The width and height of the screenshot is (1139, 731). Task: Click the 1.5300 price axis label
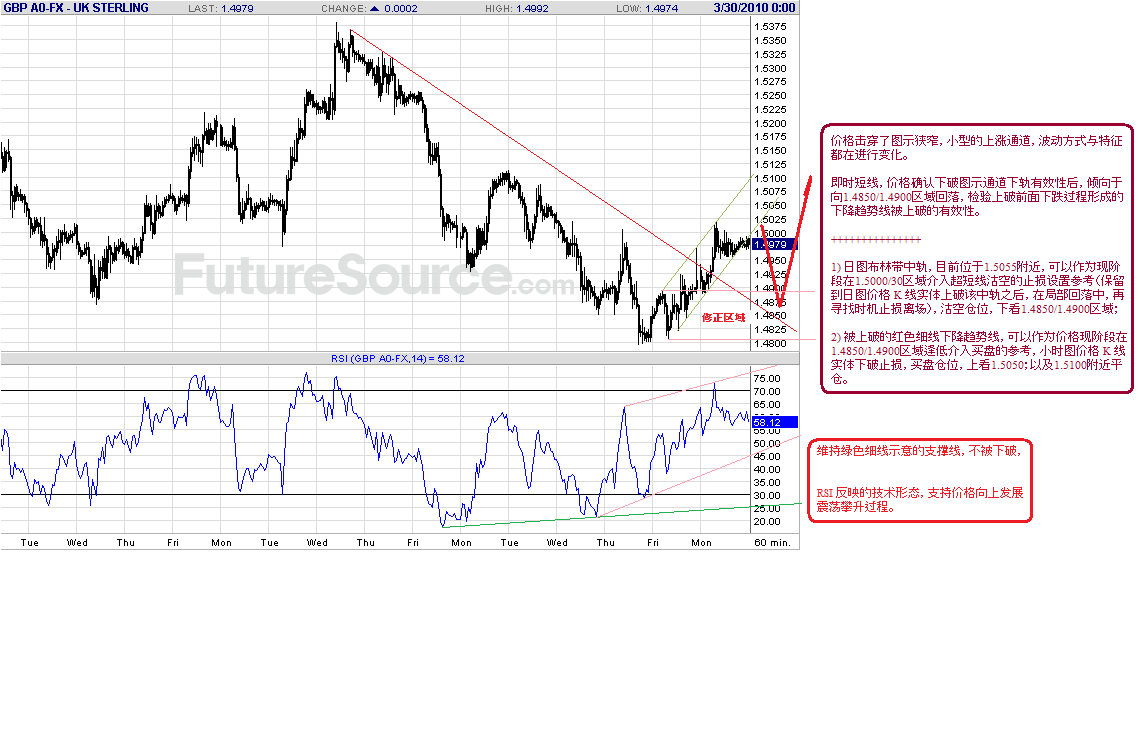coord(770,68)
